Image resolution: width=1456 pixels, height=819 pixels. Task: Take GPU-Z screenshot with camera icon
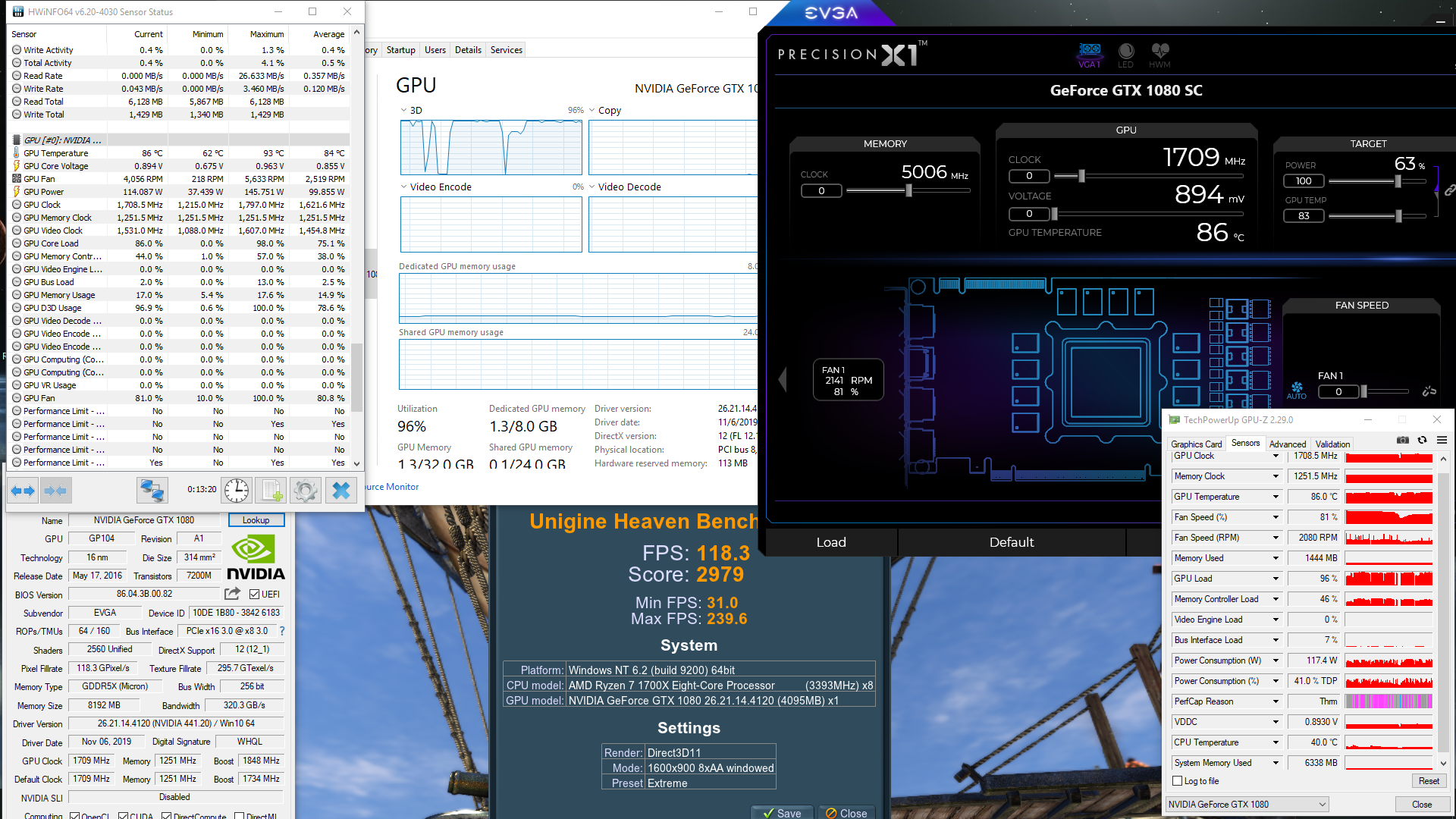(x=1403, y=440)
